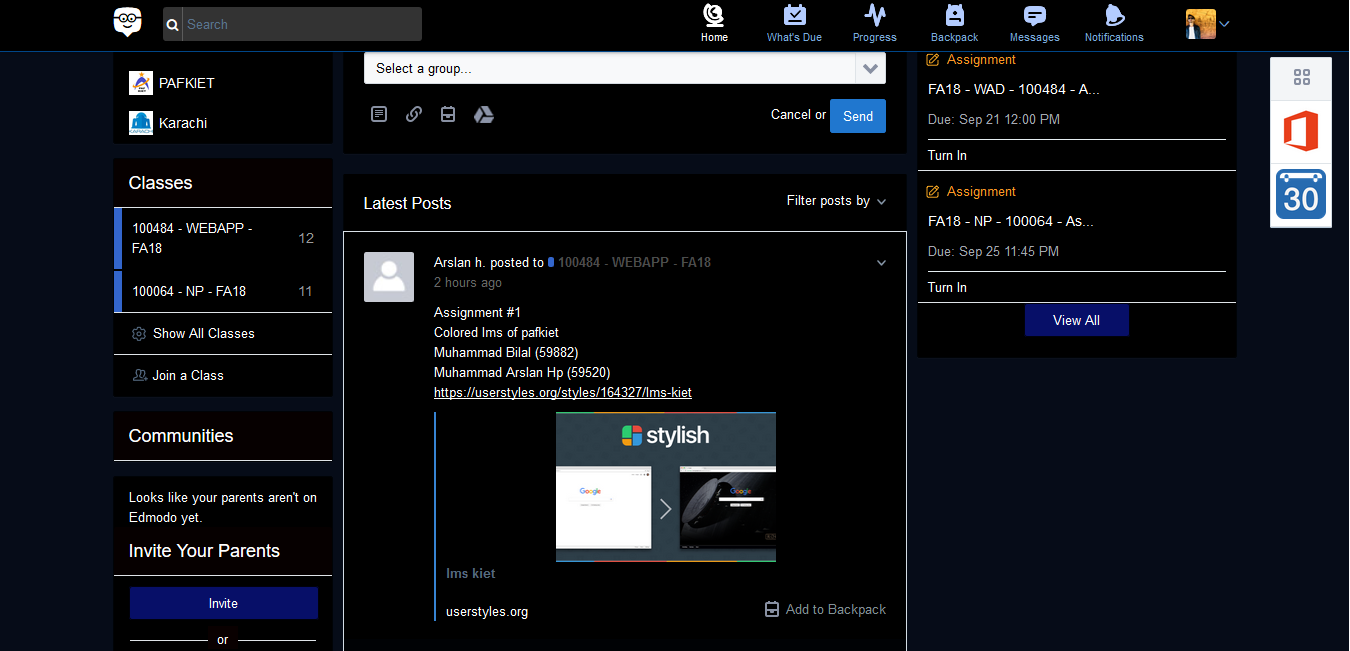Attach a file using the document icon
Image resolution: width=1350 pixels, height=651 pixels.
(x=379, y=114)
